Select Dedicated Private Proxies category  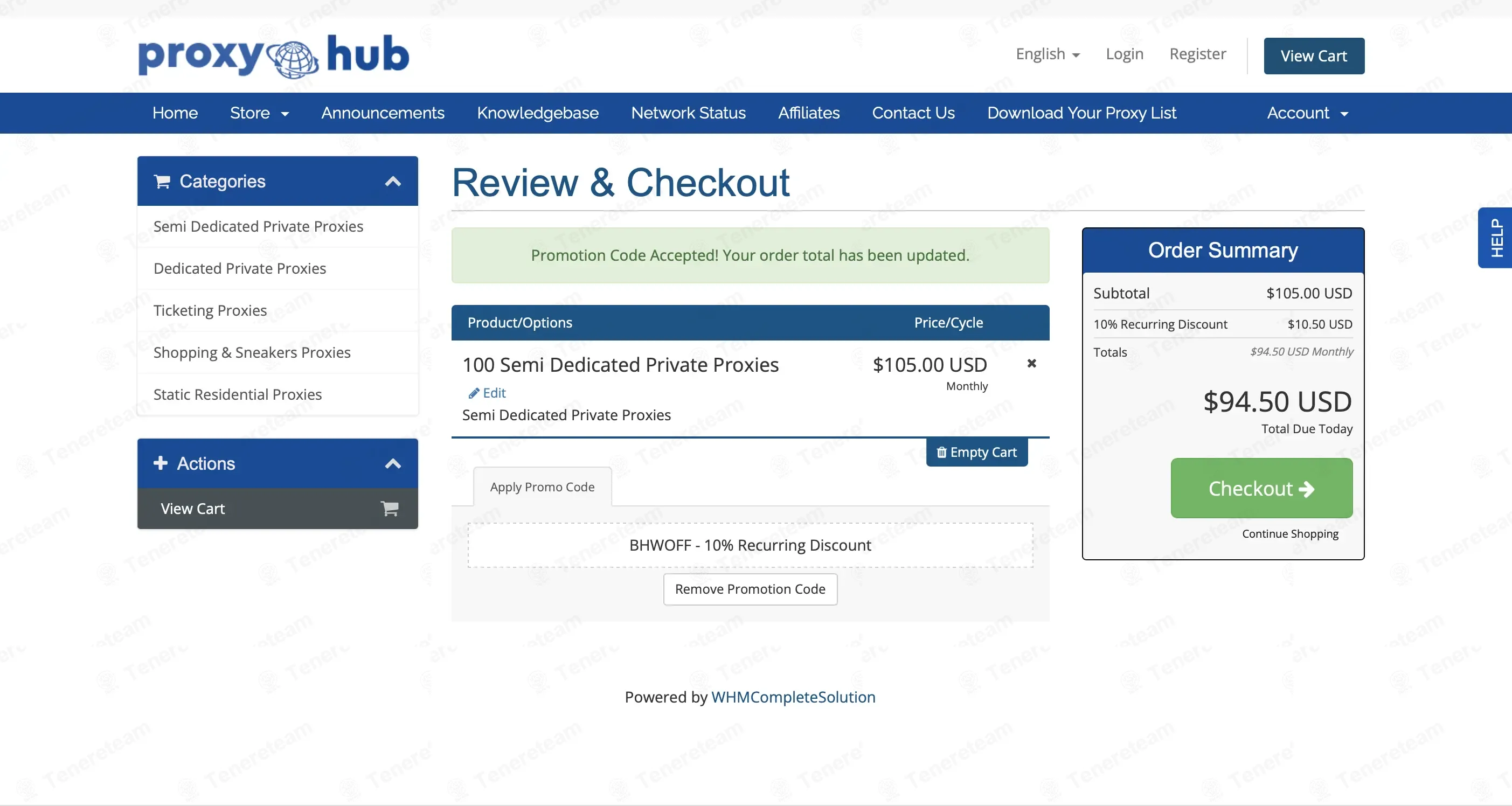pyautogui.click(x=278, y=268)
